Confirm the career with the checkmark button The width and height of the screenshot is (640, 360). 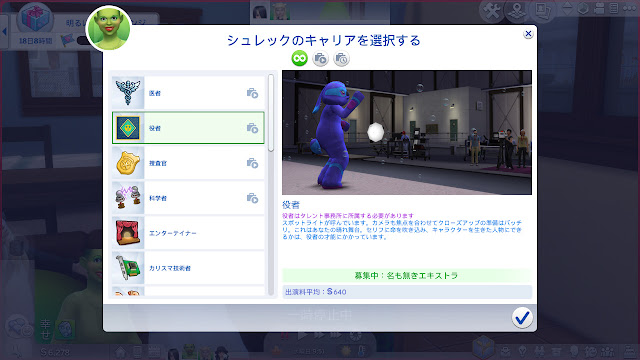[522, 318]
